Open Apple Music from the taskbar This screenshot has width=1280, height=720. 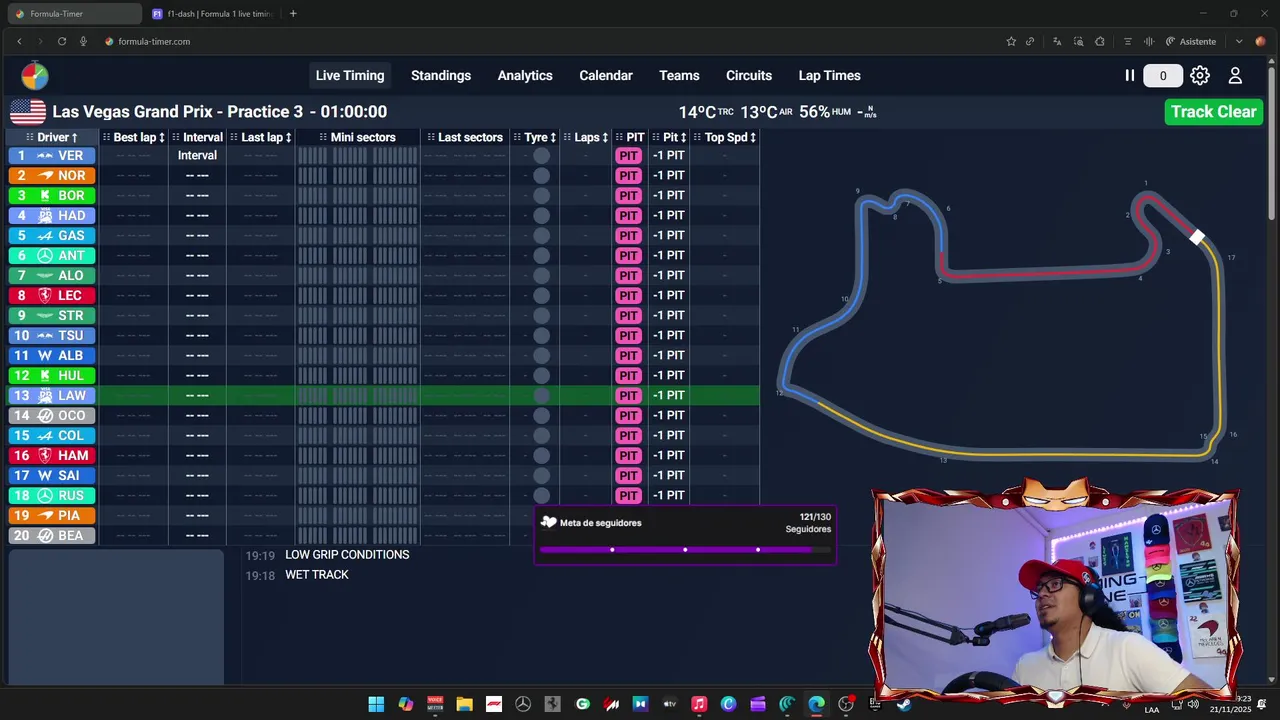[x=699, y=705]
